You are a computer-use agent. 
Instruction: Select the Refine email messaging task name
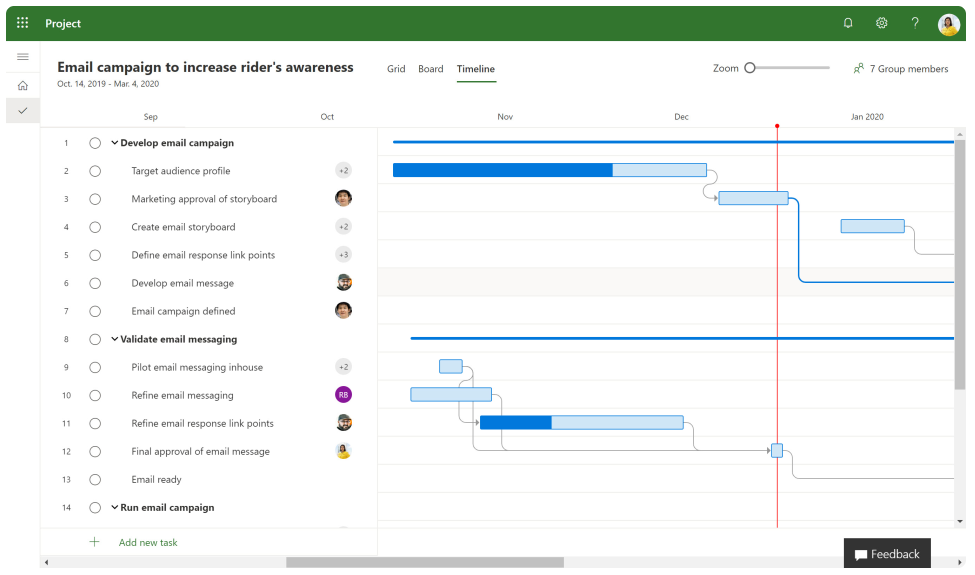coord(182,395)
